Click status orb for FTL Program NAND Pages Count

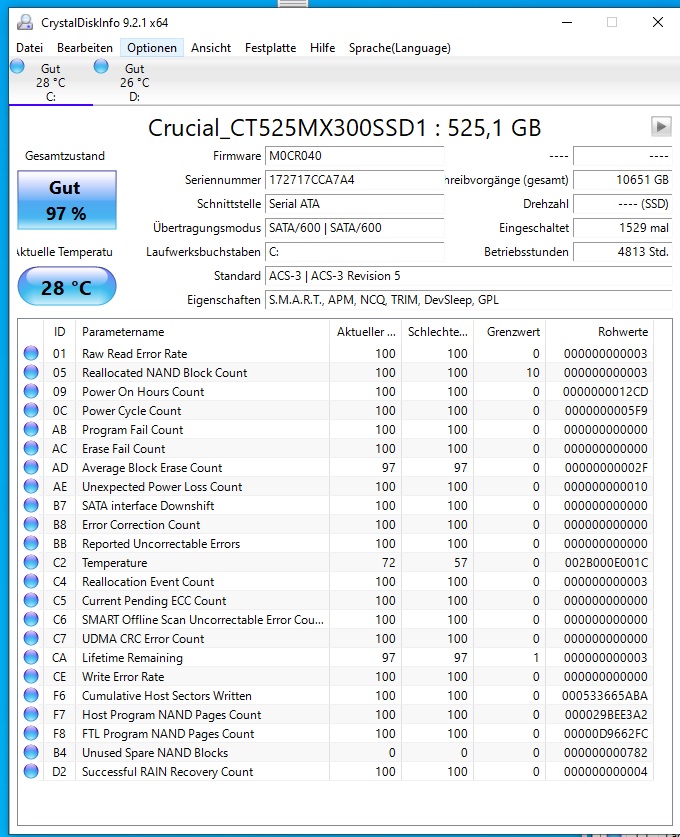(31, 733)
